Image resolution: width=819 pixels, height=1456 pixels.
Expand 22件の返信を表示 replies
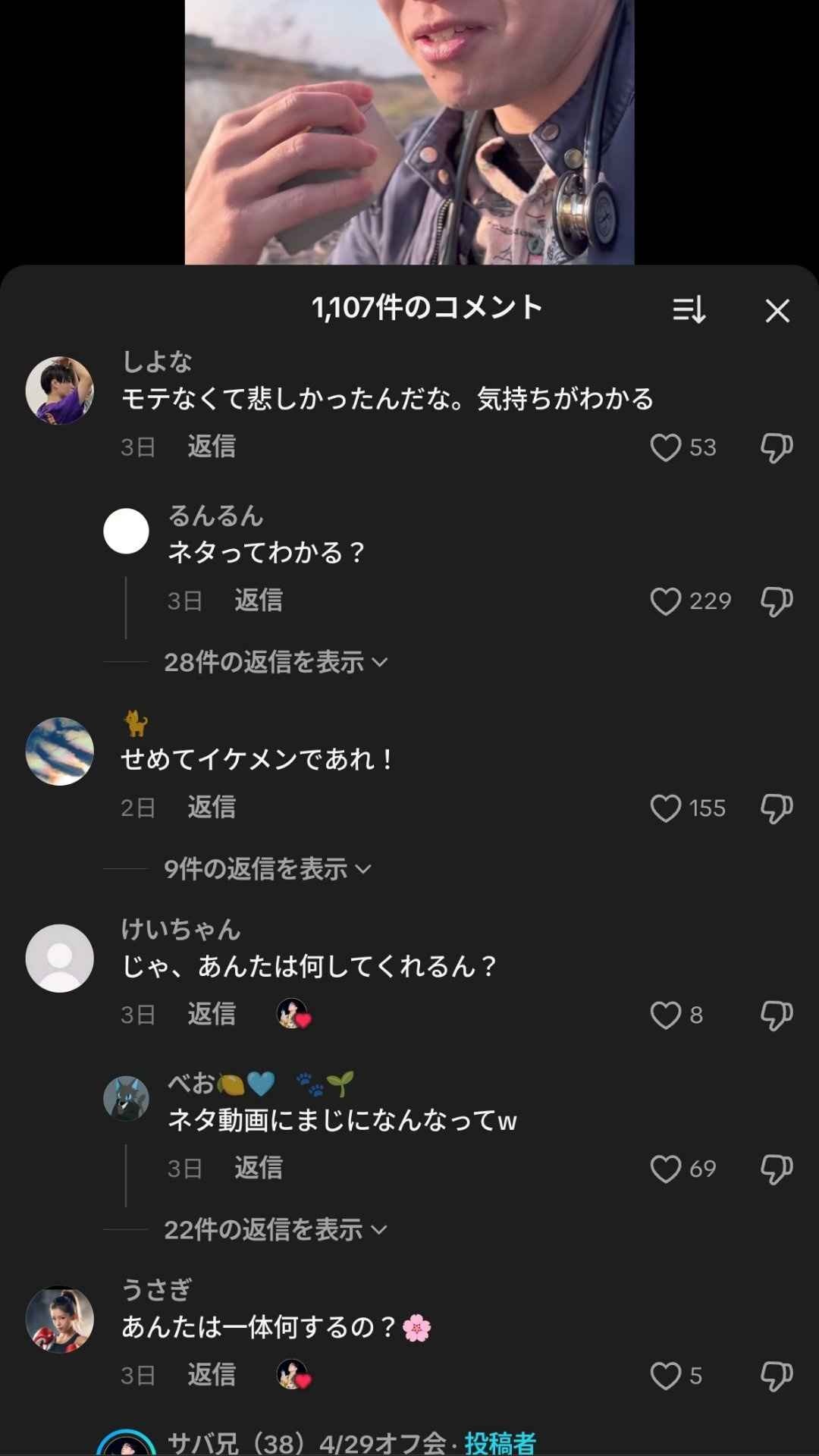point(275,1229)
